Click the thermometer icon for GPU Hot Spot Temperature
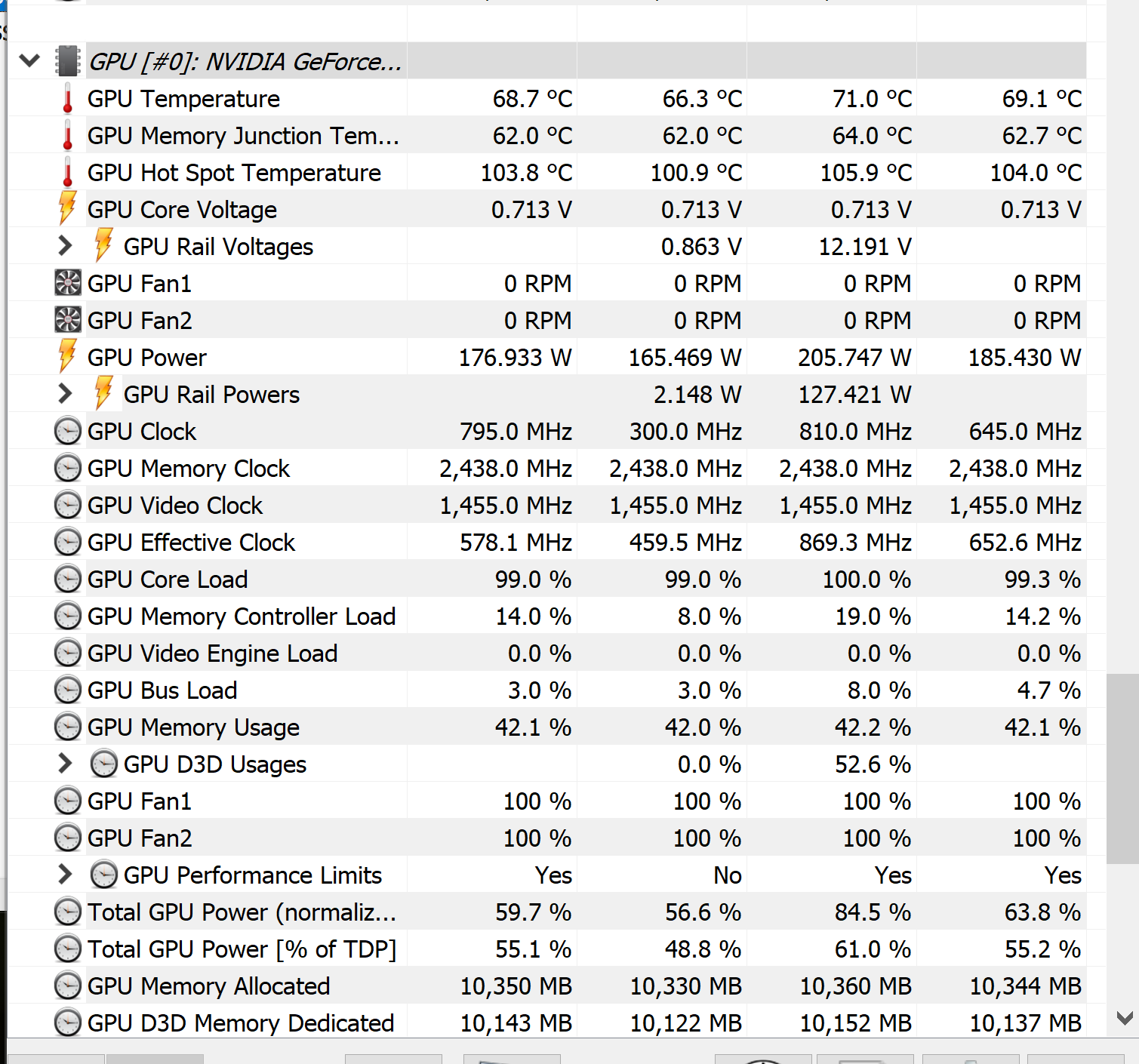Image resolution: width=1139 pixels, height=1064 pixels. [68, 173]
